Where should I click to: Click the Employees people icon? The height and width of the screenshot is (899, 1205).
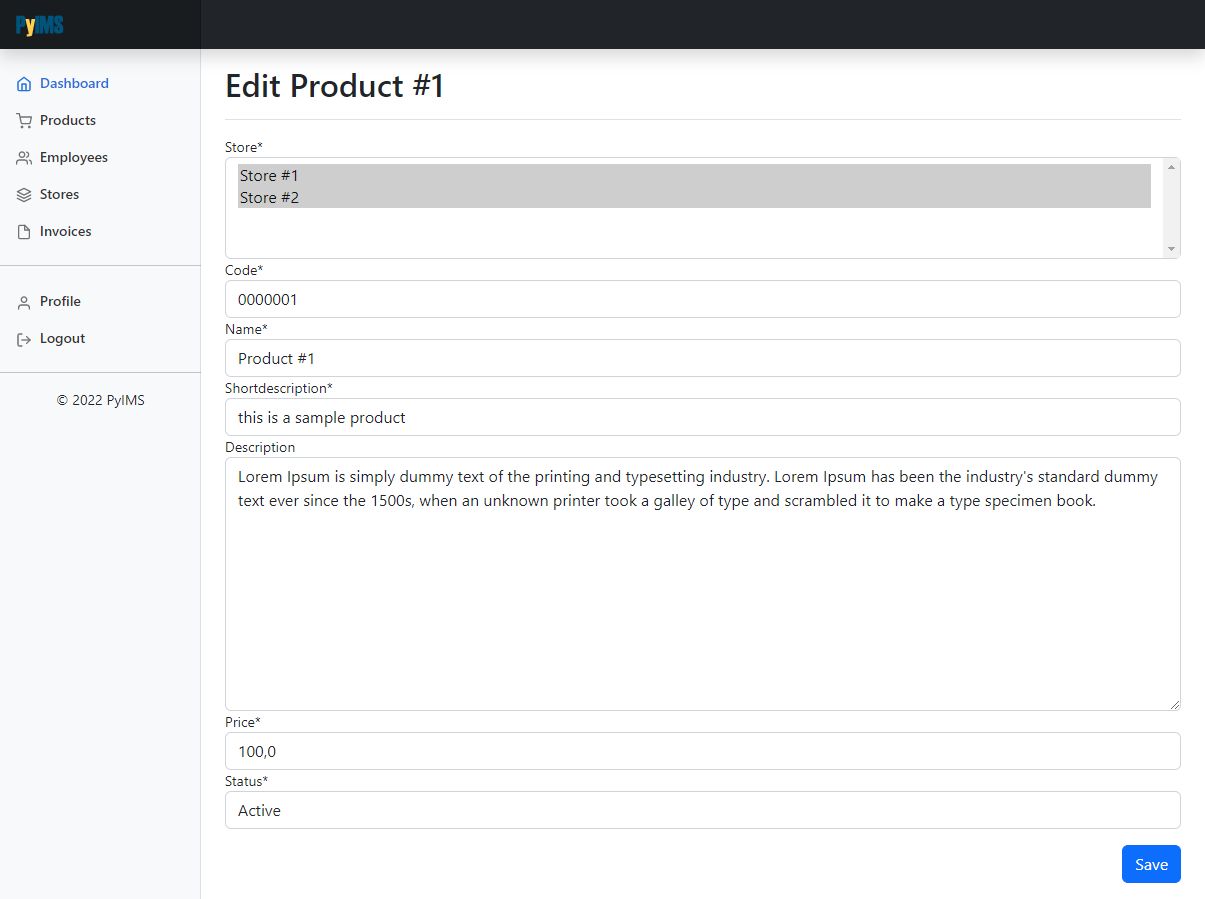pyautogui.click(x=24, y=158)
